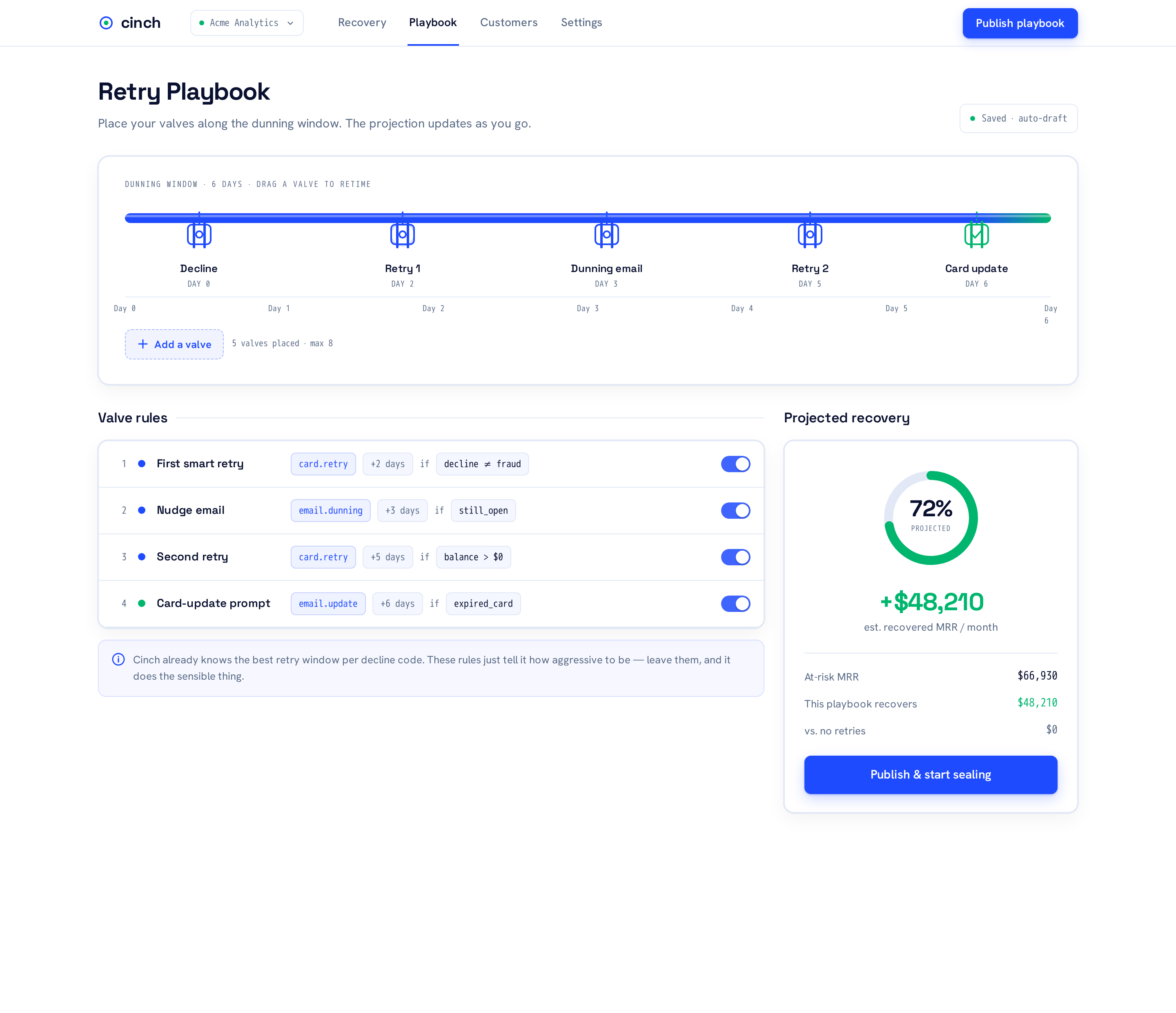
Task: Turn off the Nudge email rule toggle
Action: point(735,511)
